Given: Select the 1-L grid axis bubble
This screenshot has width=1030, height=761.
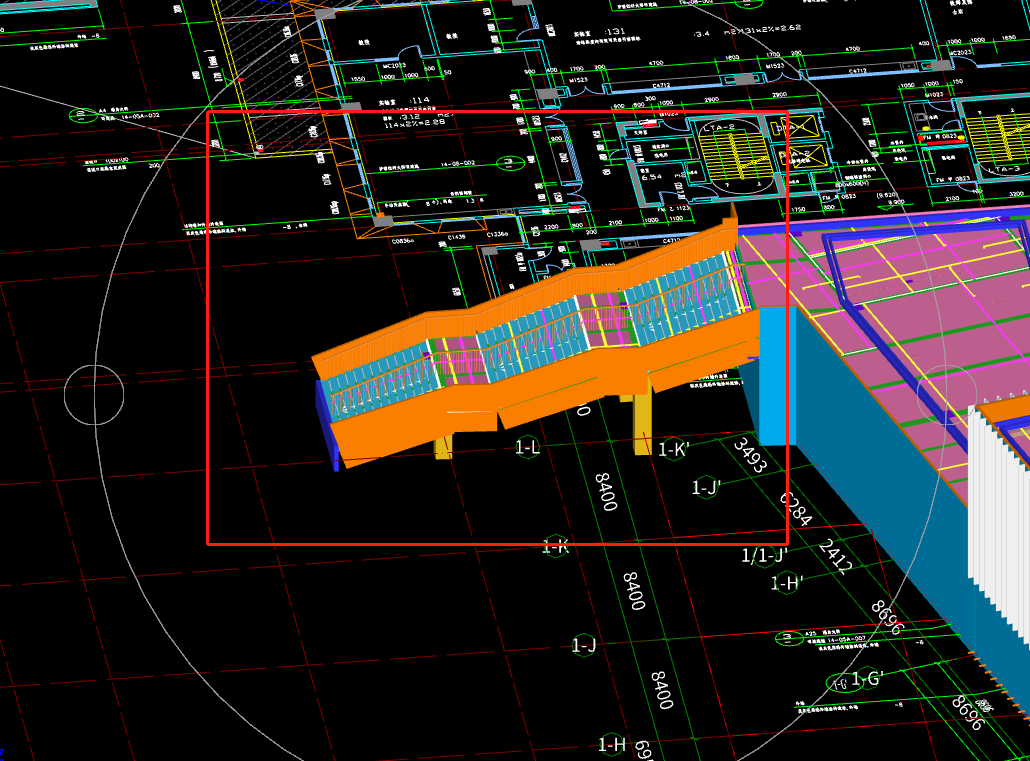Looking at the screenshot, I should [527, 448].
